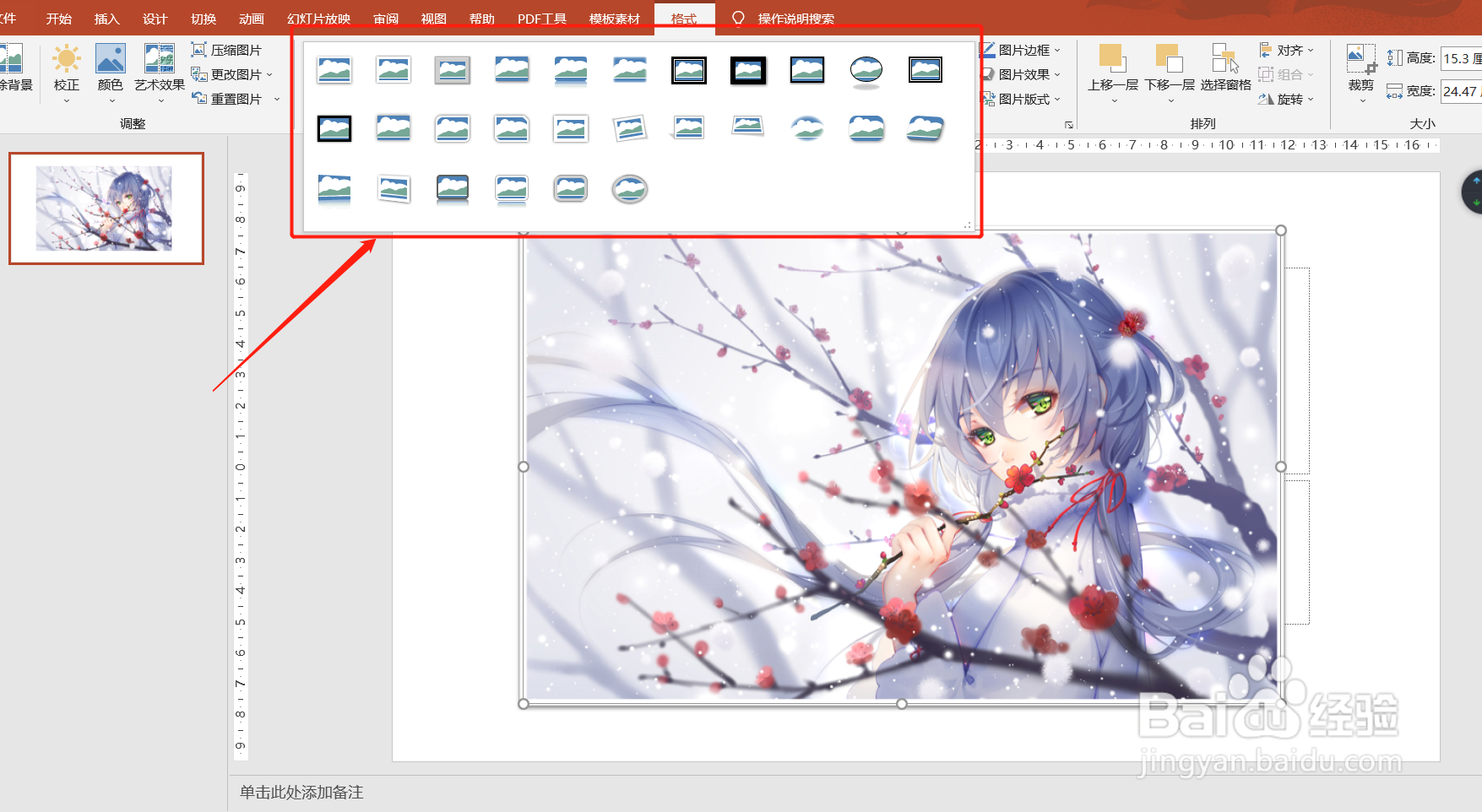Open the 重置图片 dropdown
The height and width of the screenshot is (812, 1482).
click(x=277, y=99)
